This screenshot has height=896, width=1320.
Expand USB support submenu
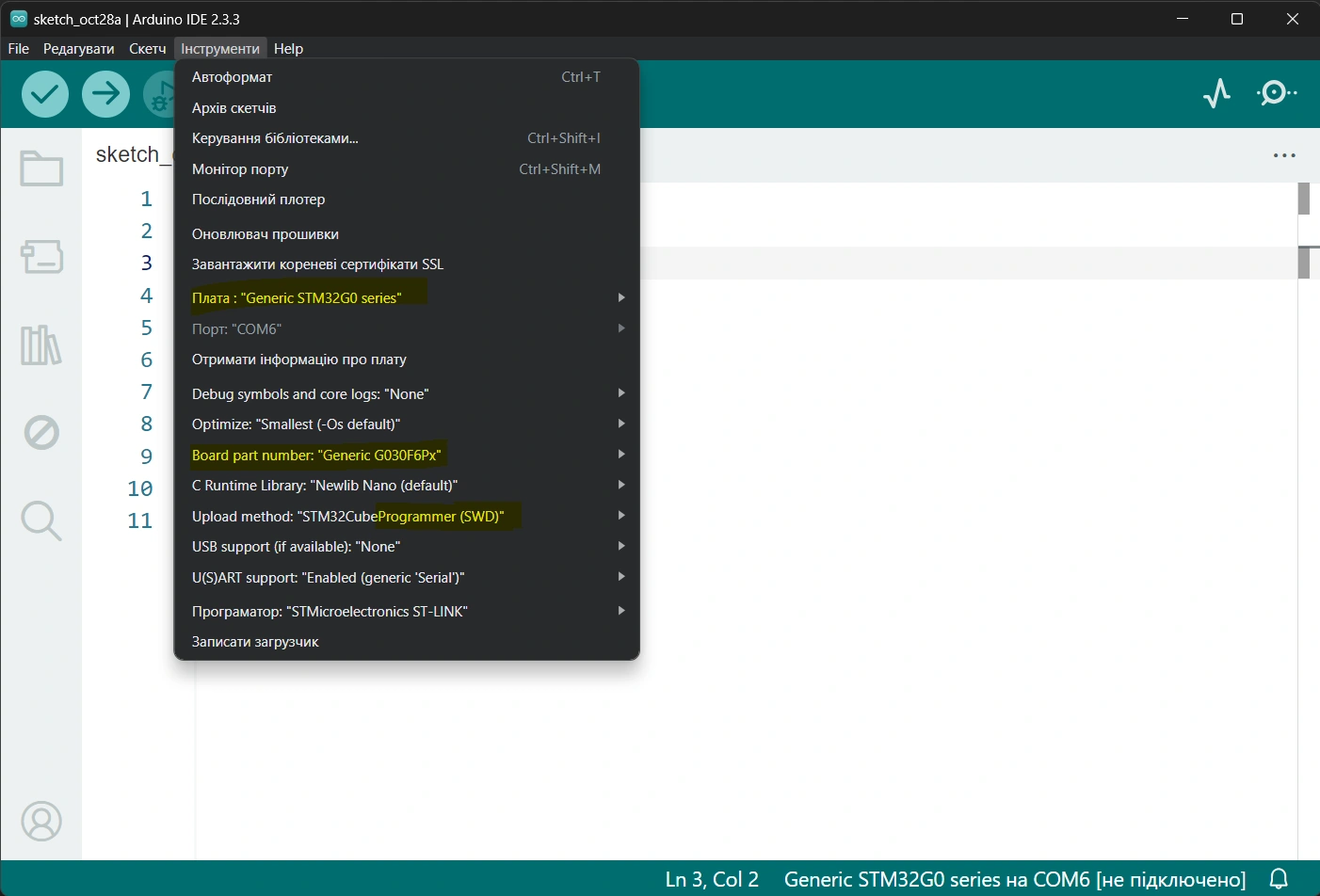(407, 547)
